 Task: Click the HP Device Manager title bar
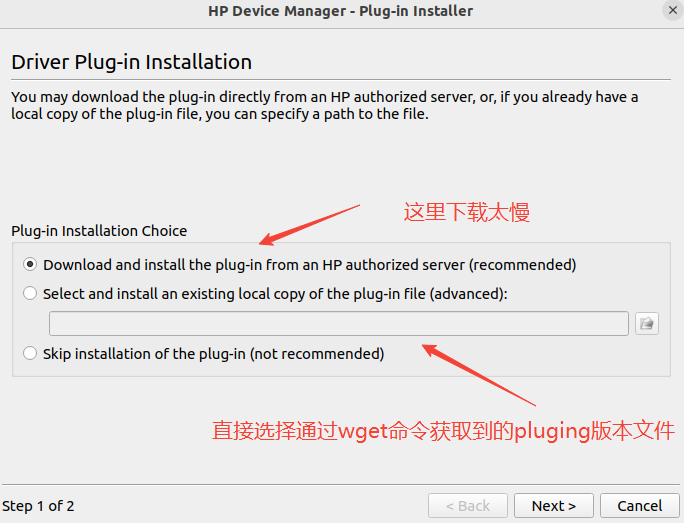point(340,11)
